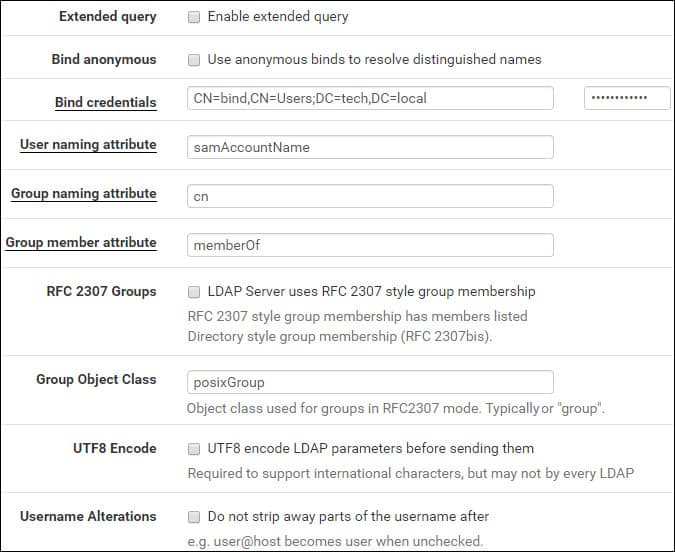
Task: Check RFC 2307 style group membership box
Action: [x=194, y=292]
